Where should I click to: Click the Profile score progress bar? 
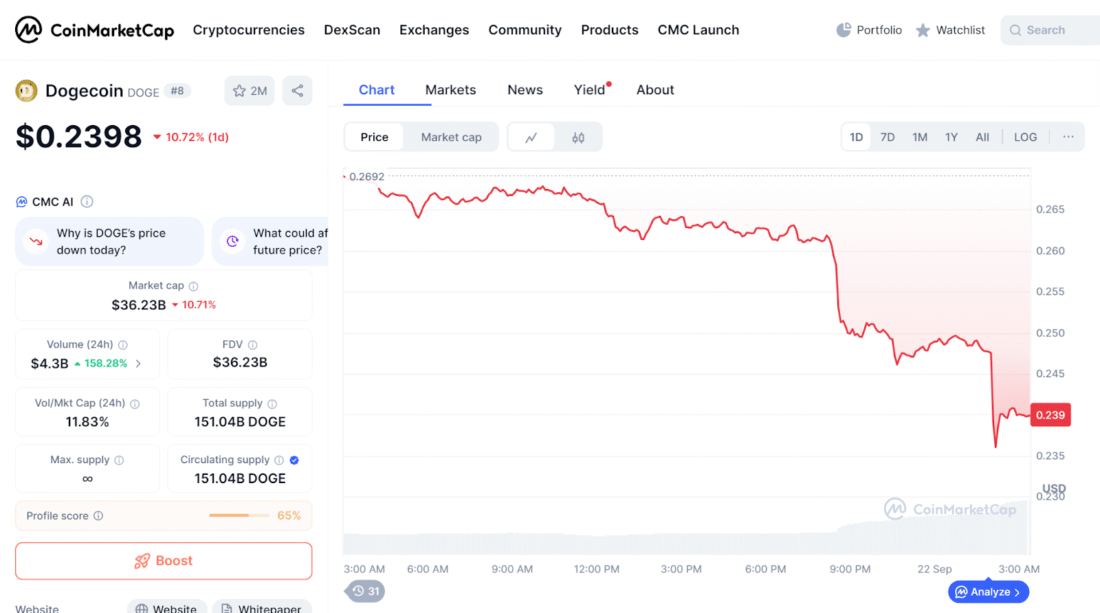point(239,516)
